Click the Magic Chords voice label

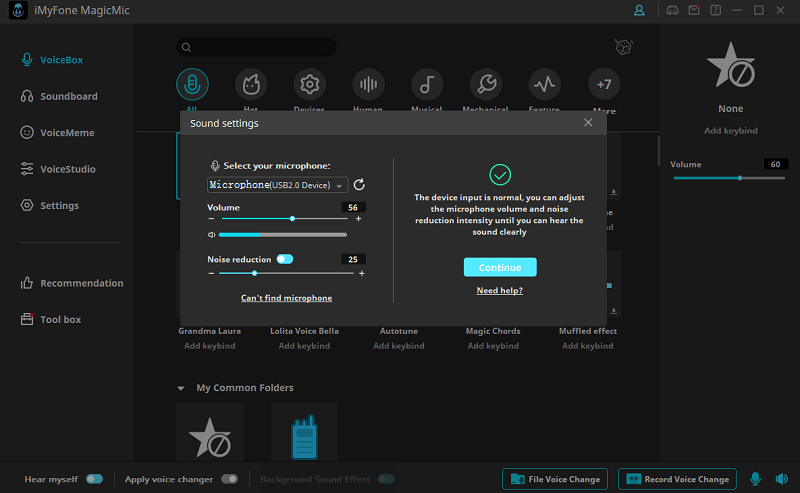tap(493, 331)
